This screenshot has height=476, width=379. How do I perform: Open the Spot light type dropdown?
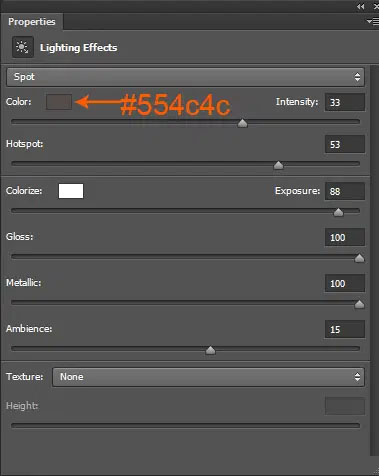185,77
